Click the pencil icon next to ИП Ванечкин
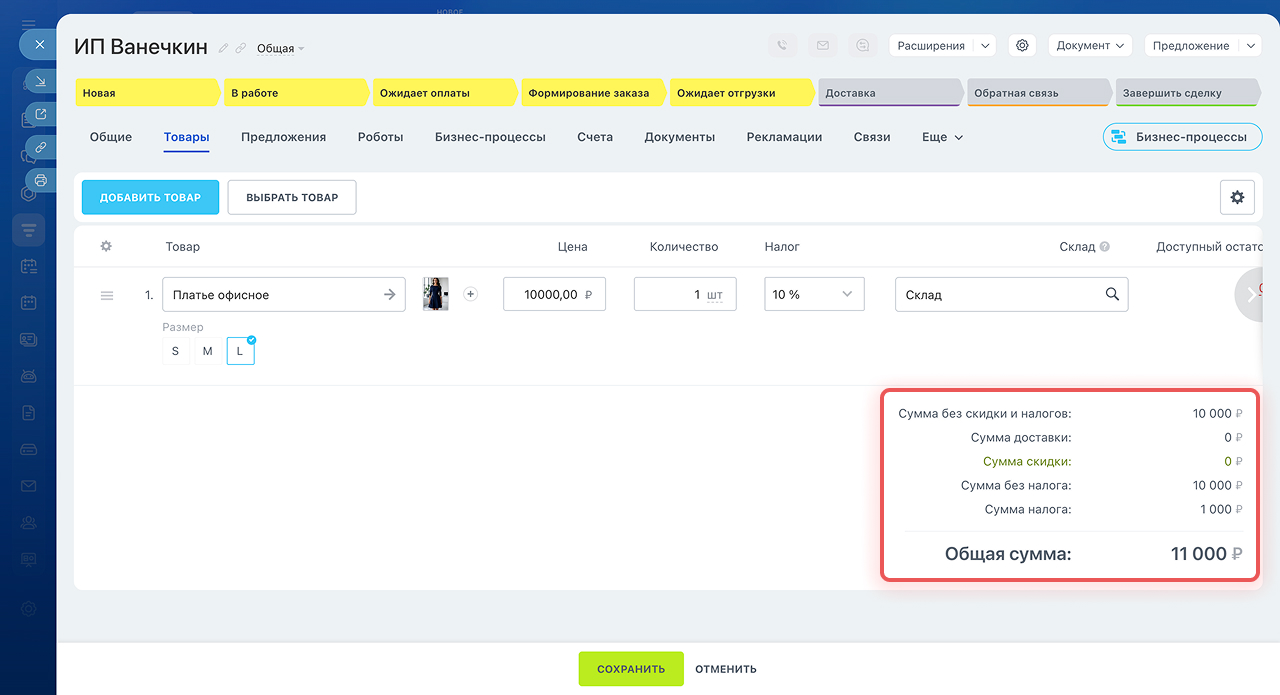 [x=224, y=48]
